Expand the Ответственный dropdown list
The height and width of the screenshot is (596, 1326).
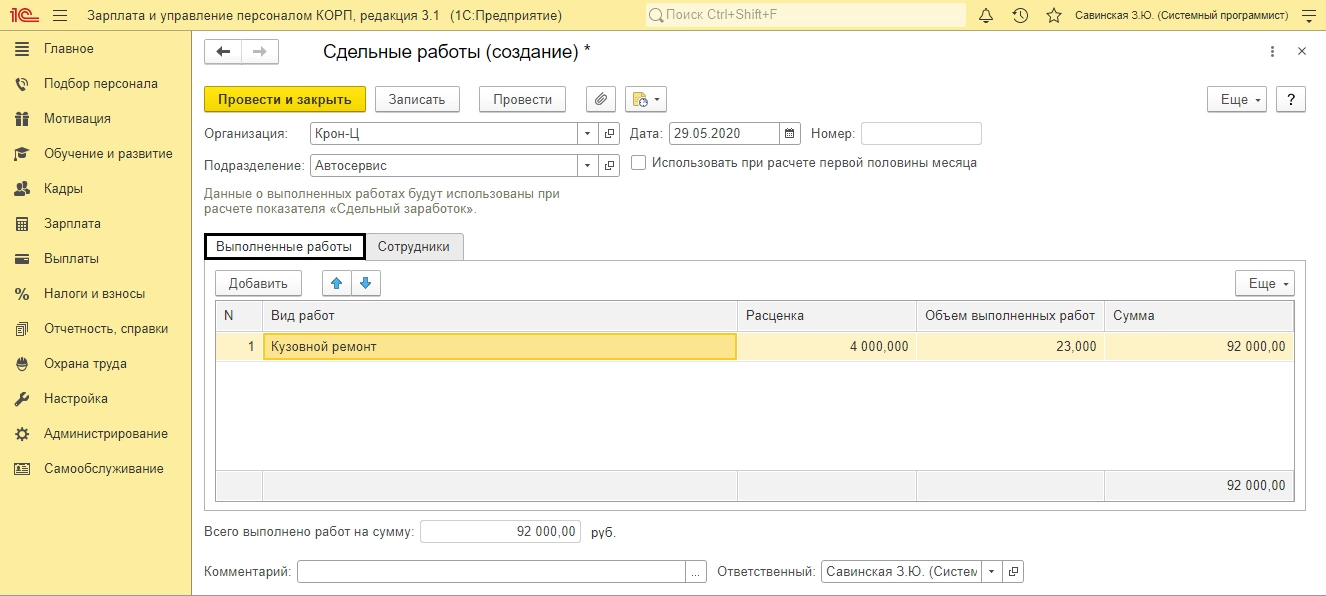click(991, 571)
